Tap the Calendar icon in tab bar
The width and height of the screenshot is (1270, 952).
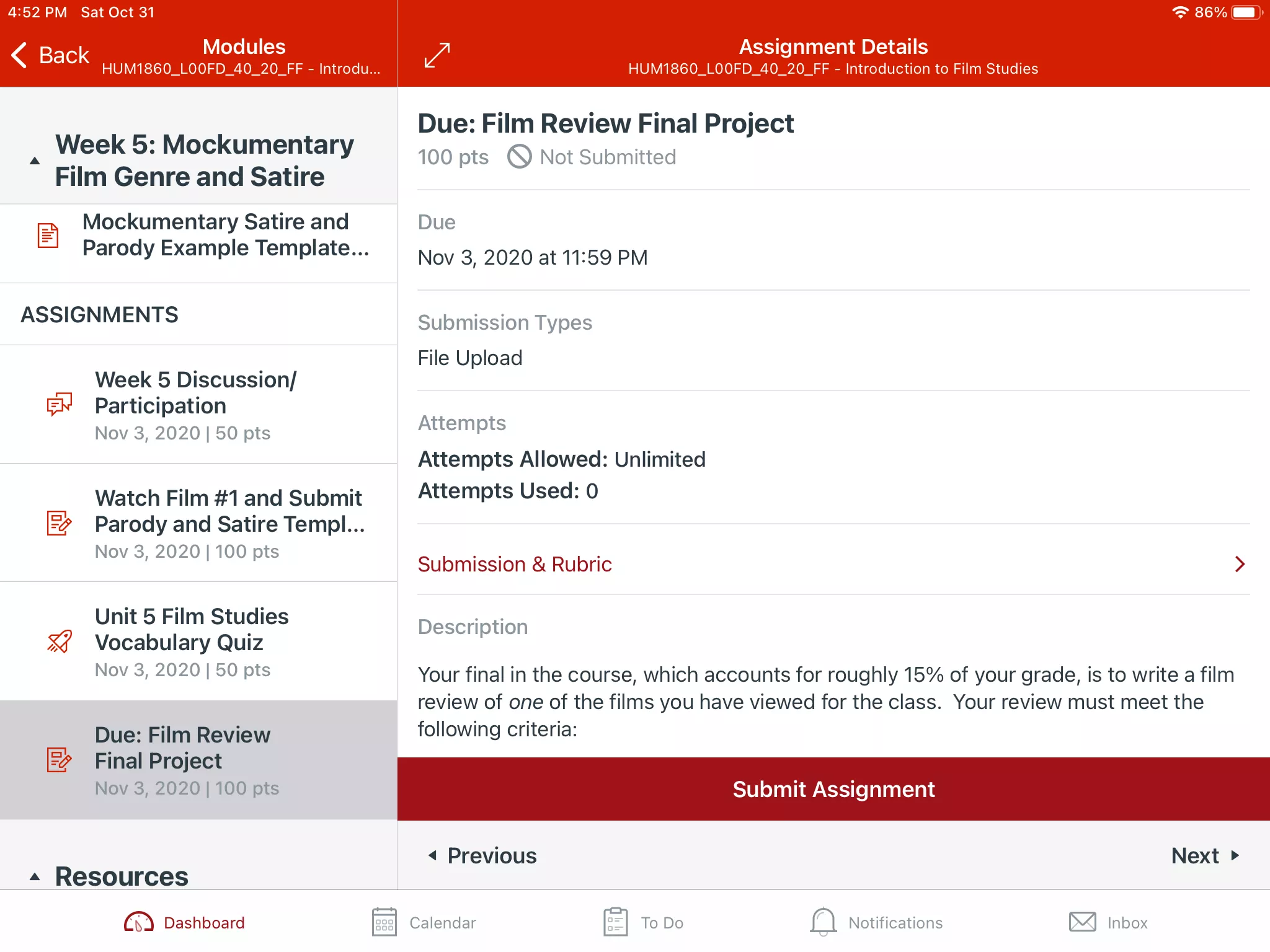(x=384, y=923)
